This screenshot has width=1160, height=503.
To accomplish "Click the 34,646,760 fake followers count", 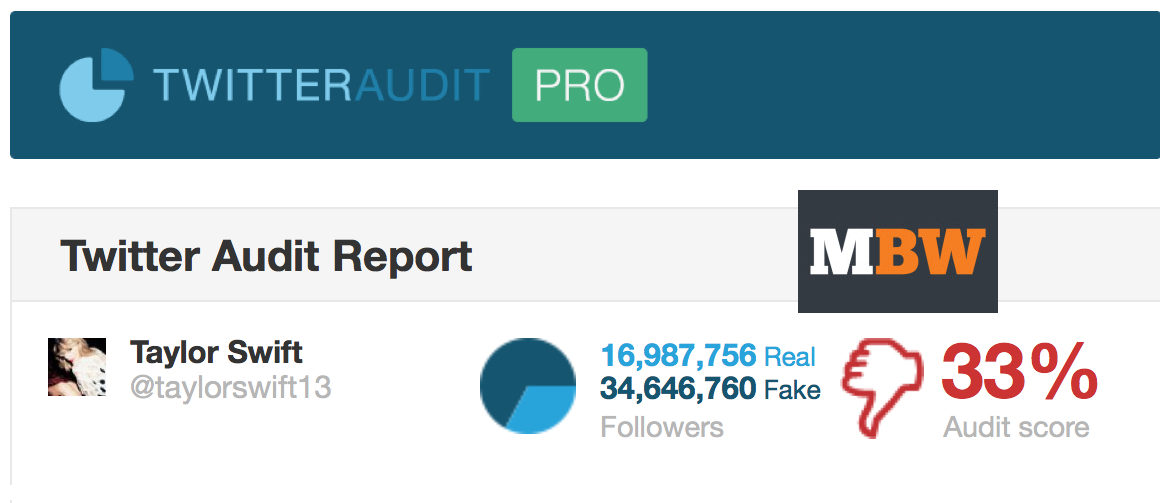I will pyautogui.click(x=678, y=388).
